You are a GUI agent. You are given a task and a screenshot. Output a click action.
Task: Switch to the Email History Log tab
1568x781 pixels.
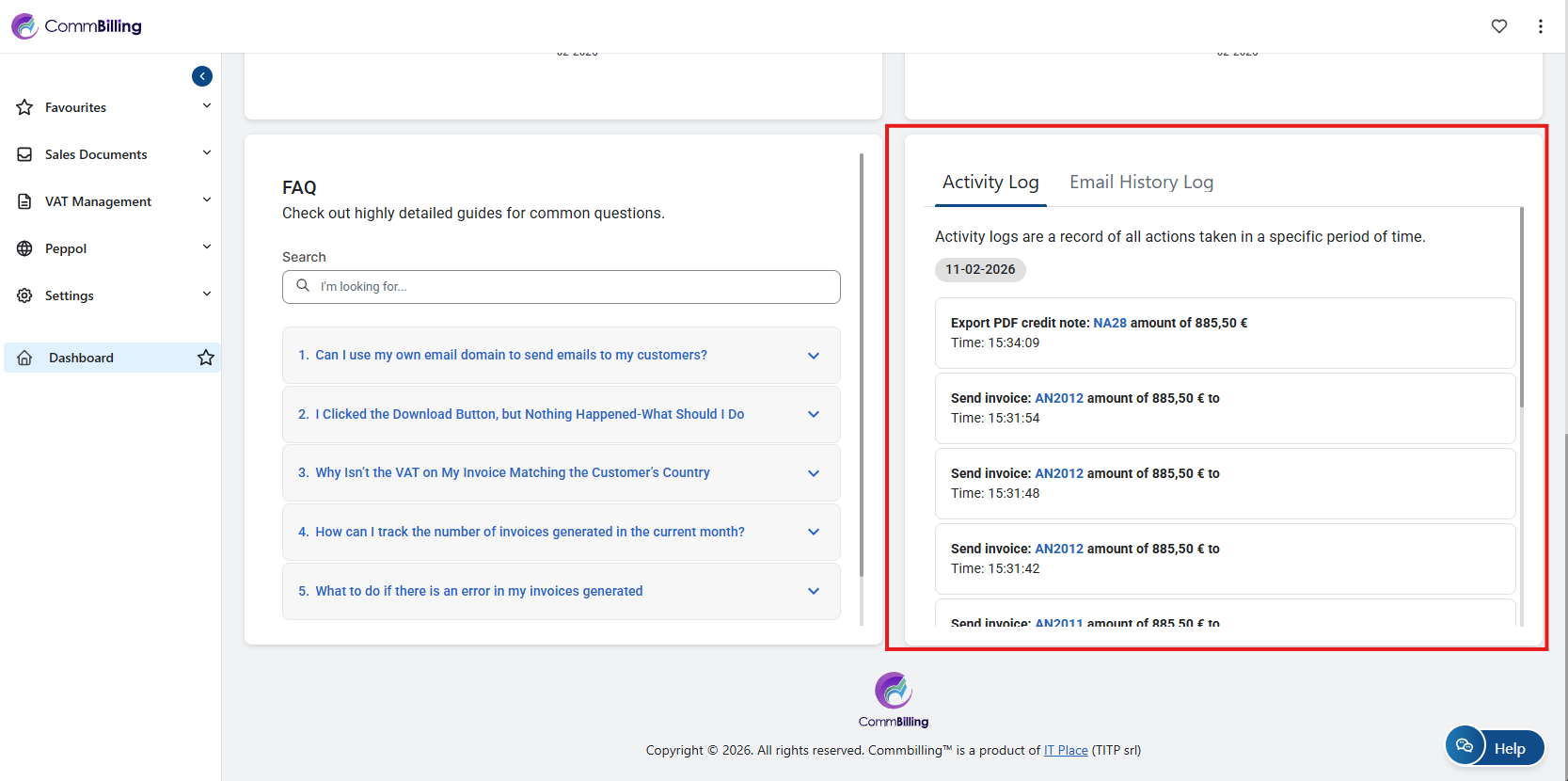(1141, 183)
